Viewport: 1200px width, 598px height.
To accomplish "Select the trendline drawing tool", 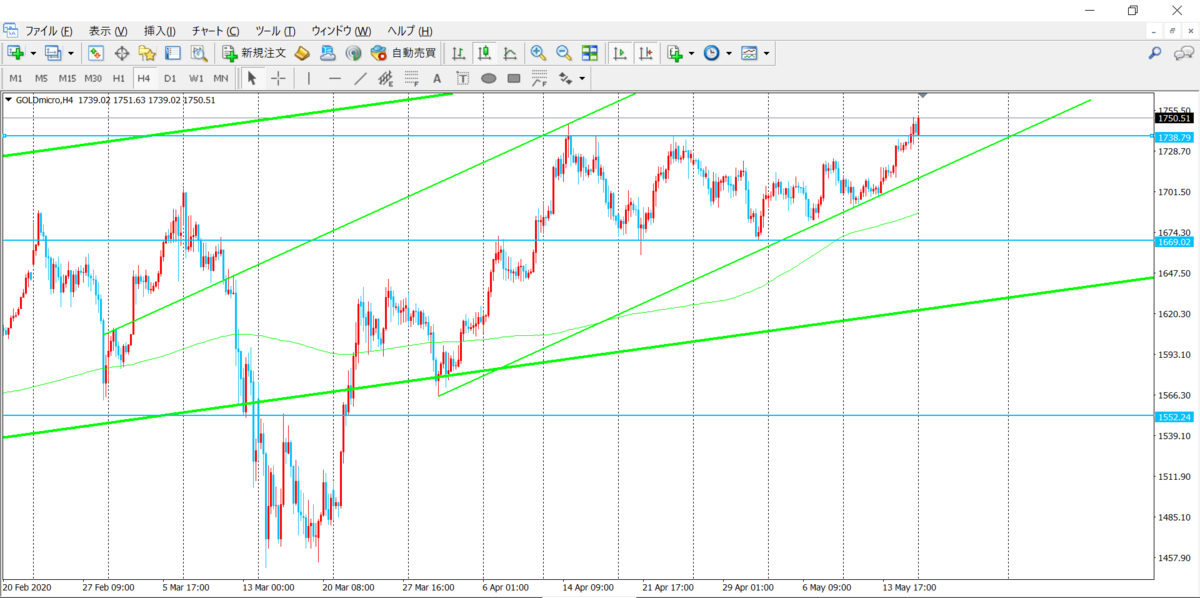I will tap(360, 78).
